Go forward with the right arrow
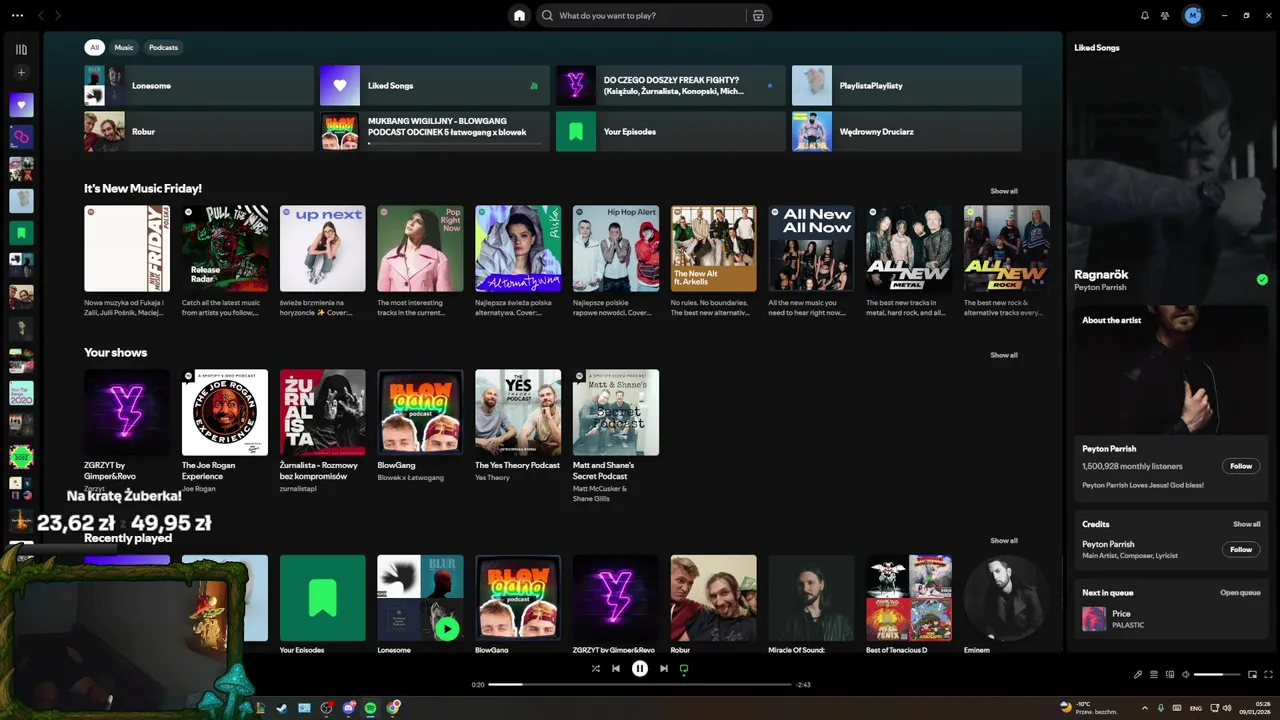 58,15
